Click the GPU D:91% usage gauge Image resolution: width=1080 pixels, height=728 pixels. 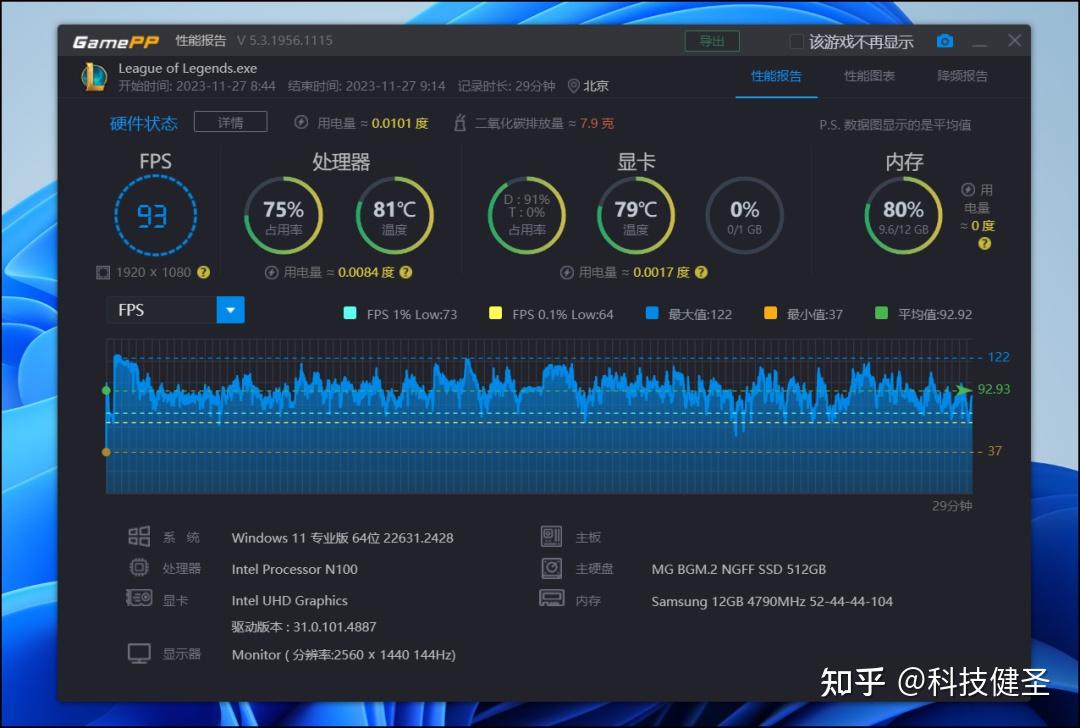(x=526, y=216)
